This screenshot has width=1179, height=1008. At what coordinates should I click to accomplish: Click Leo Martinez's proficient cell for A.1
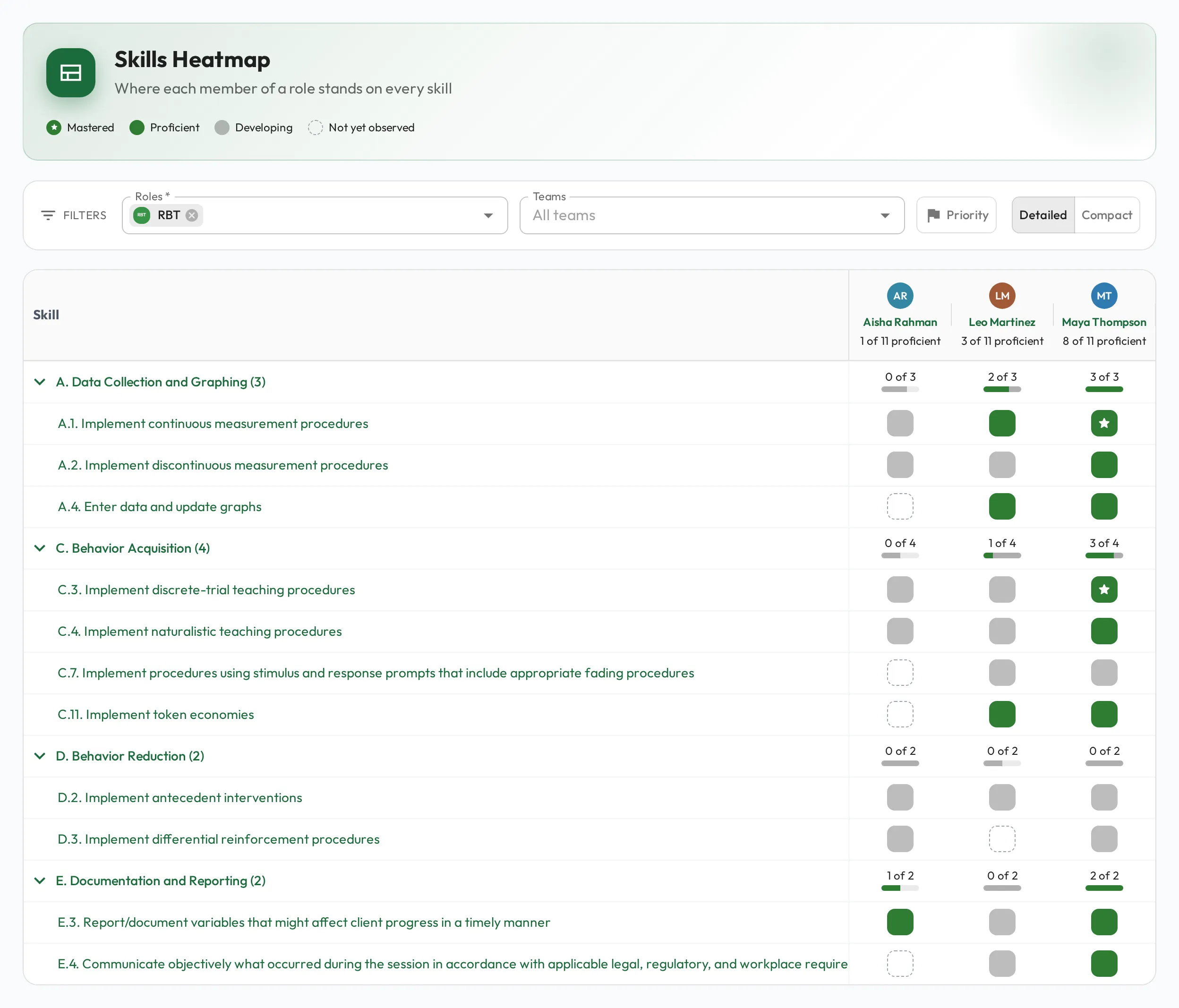pyautogui.click(x=1002, y=423)
